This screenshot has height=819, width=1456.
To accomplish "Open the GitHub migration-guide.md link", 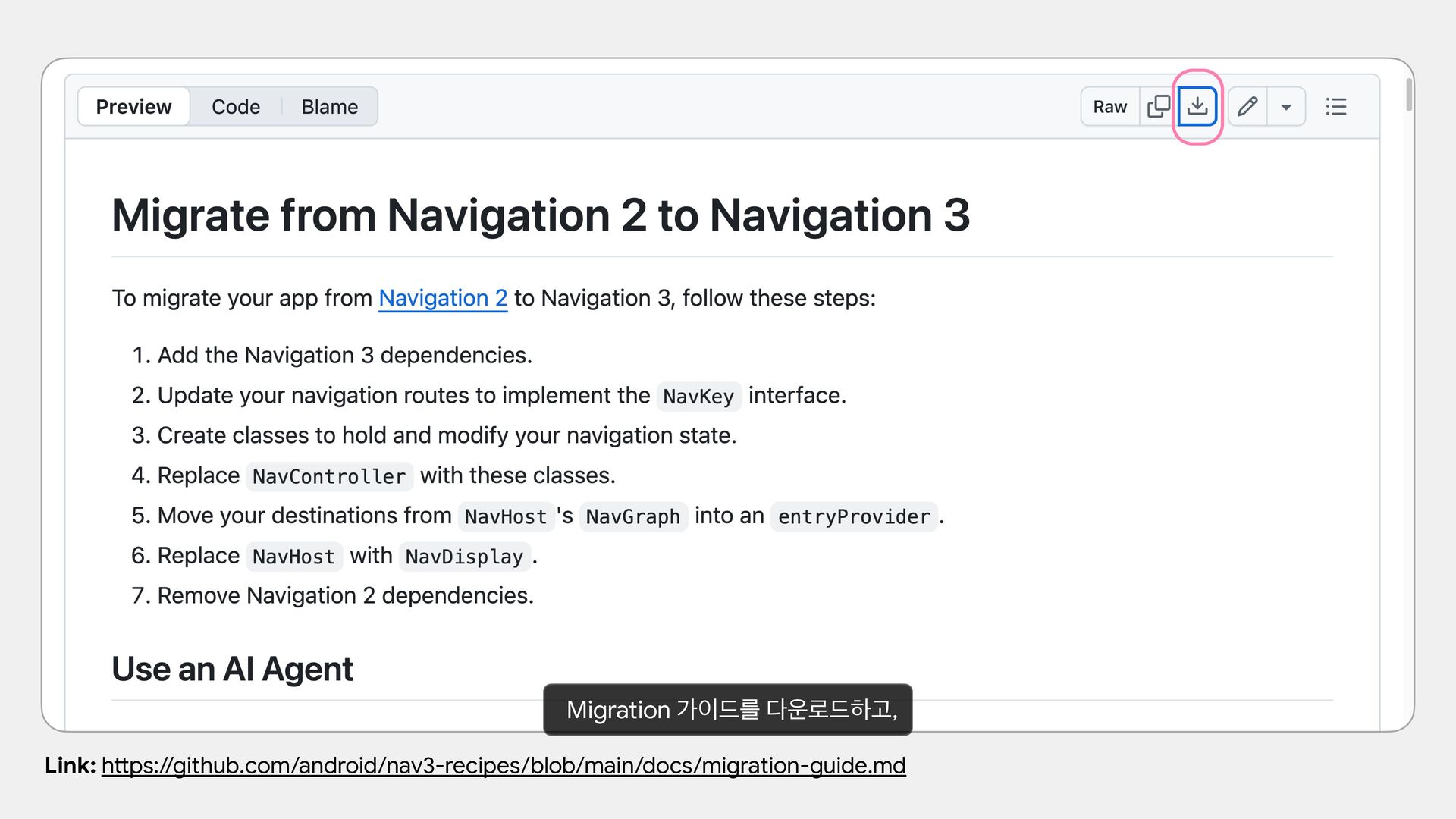I will [503, 765].
